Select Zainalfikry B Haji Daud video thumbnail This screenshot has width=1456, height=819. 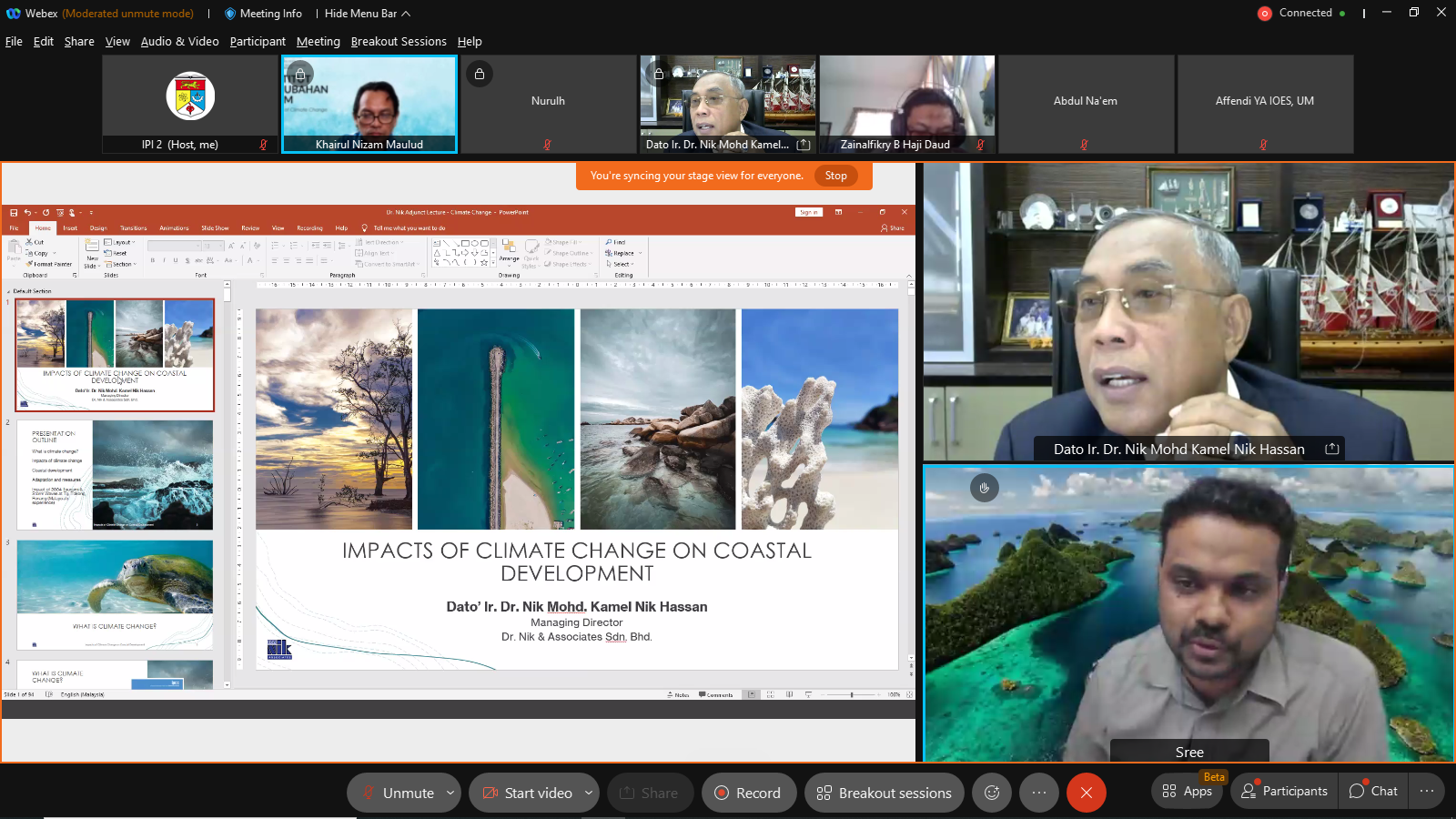click(907, 104)
